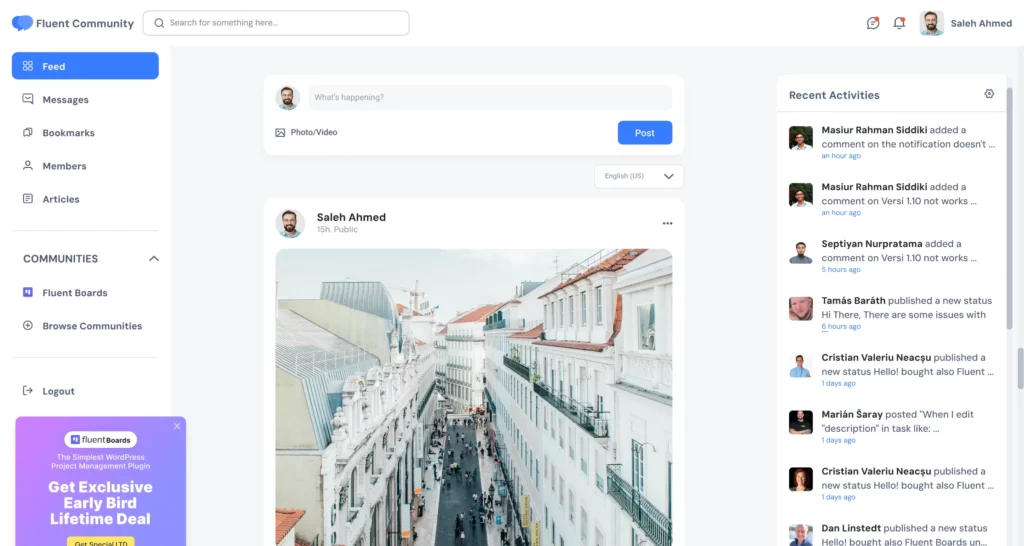
Task: Click the Recent Activities heading
Action: coord(834,95)
